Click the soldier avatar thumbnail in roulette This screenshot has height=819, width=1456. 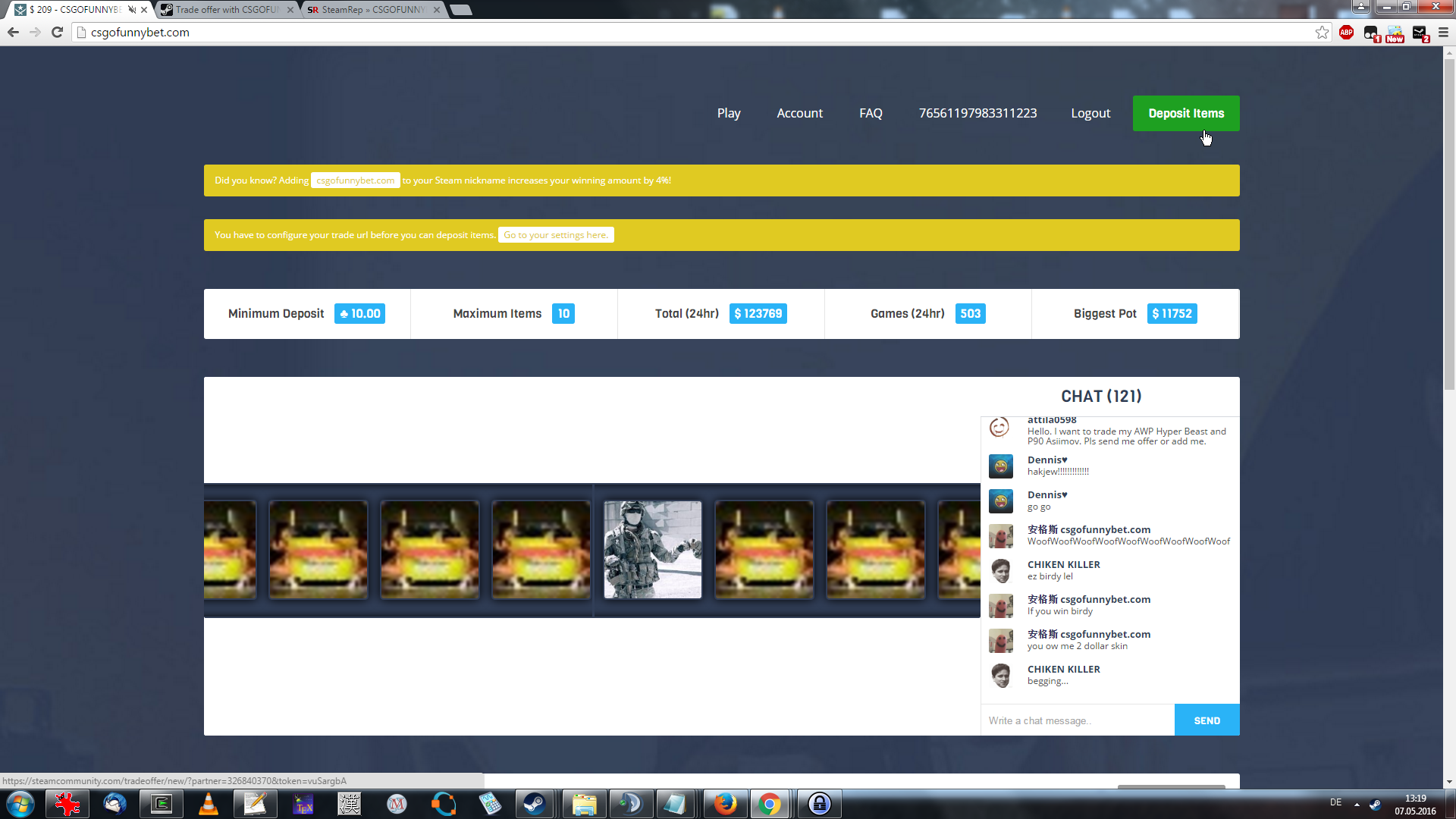(652, 550)
